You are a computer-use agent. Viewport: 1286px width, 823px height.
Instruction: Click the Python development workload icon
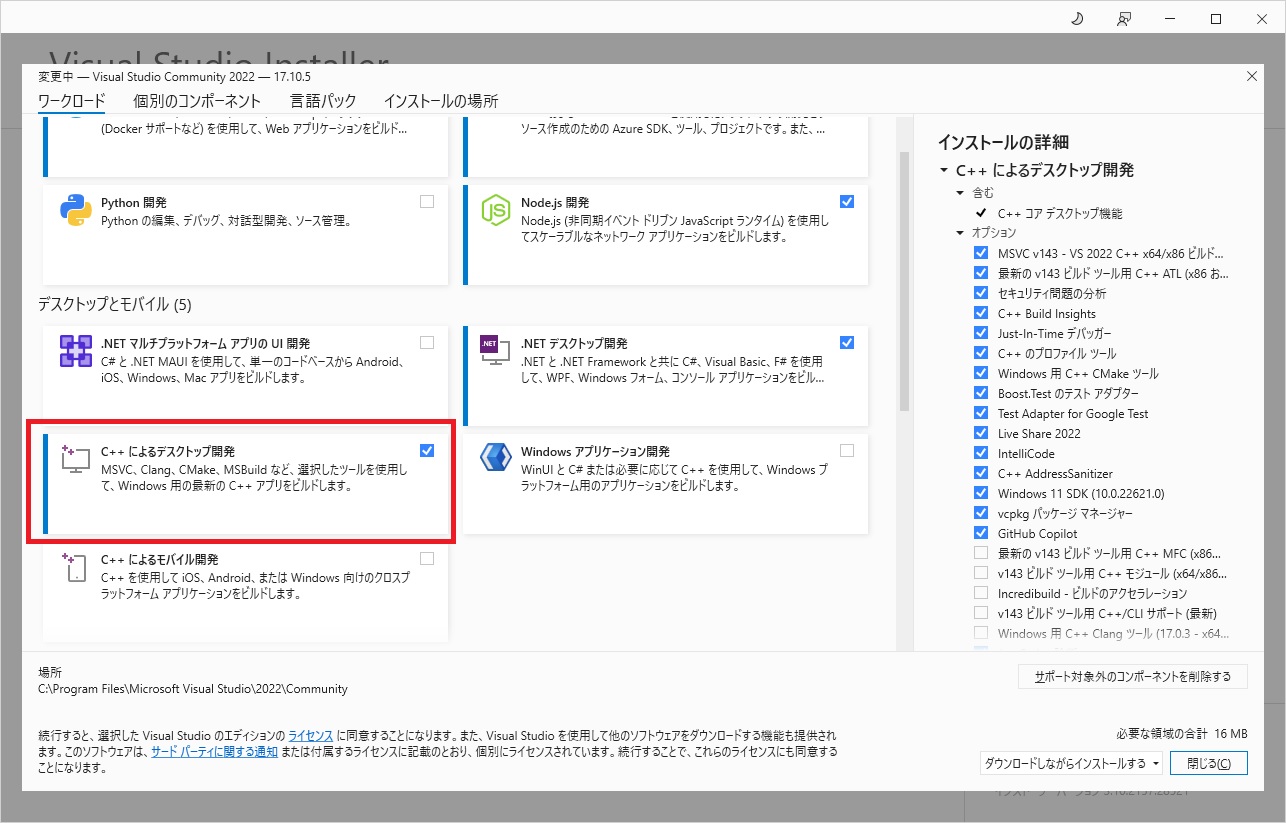76,210
